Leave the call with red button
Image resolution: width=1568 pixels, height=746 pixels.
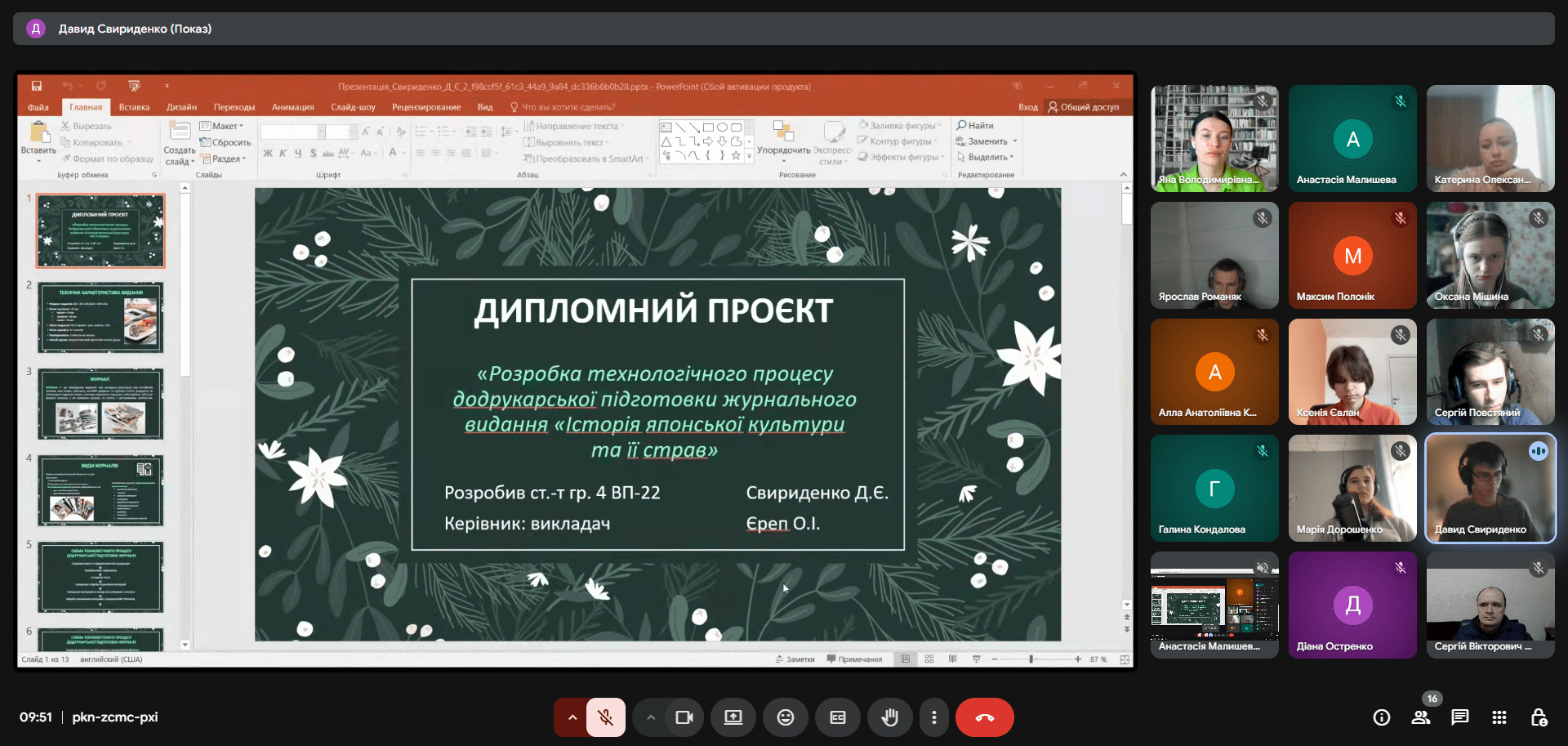[x=984, y=717]
